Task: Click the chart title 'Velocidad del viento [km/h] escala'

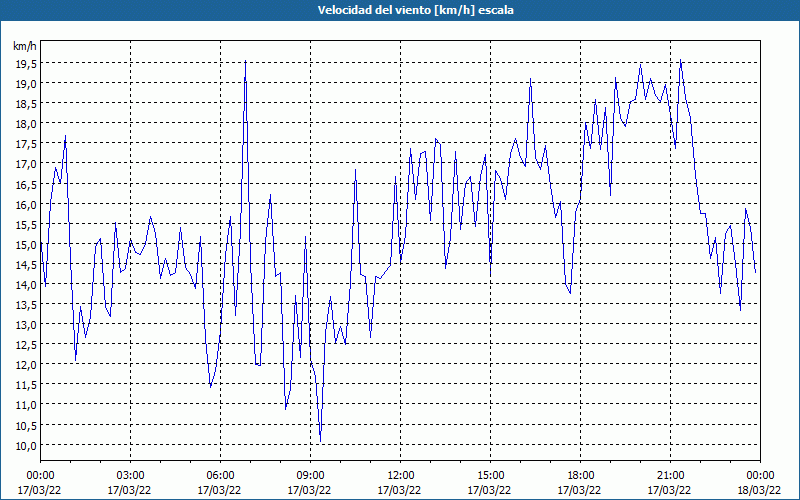Action: click(415, 10)
